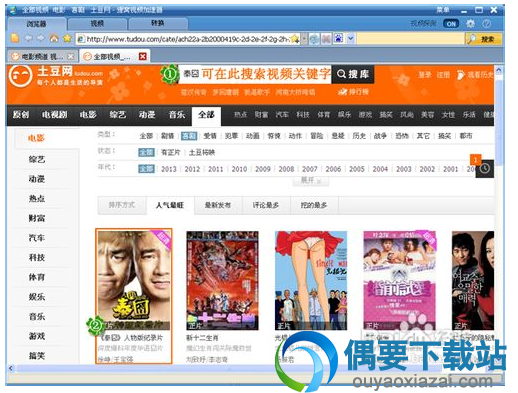Go forward using the right arrow icon
The width and height of the screenshot is (518, 393).
[x=41, y=38]
